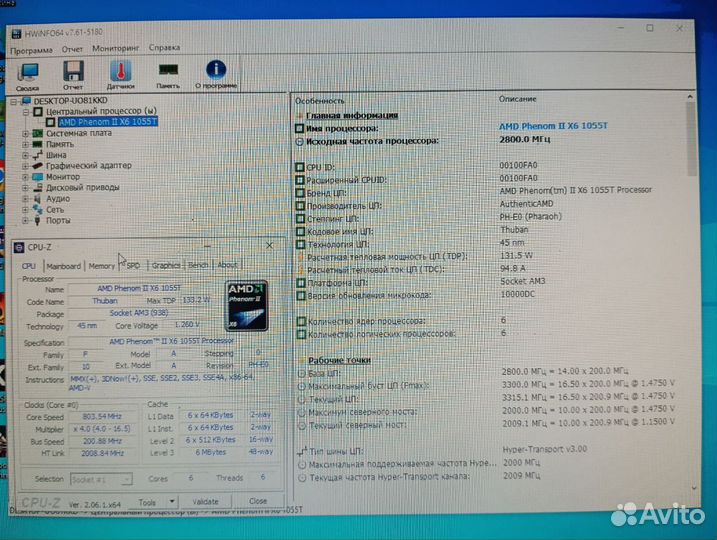The image size is (717, 540).
Task: Open the Память memory module icon
Action: 168,70
